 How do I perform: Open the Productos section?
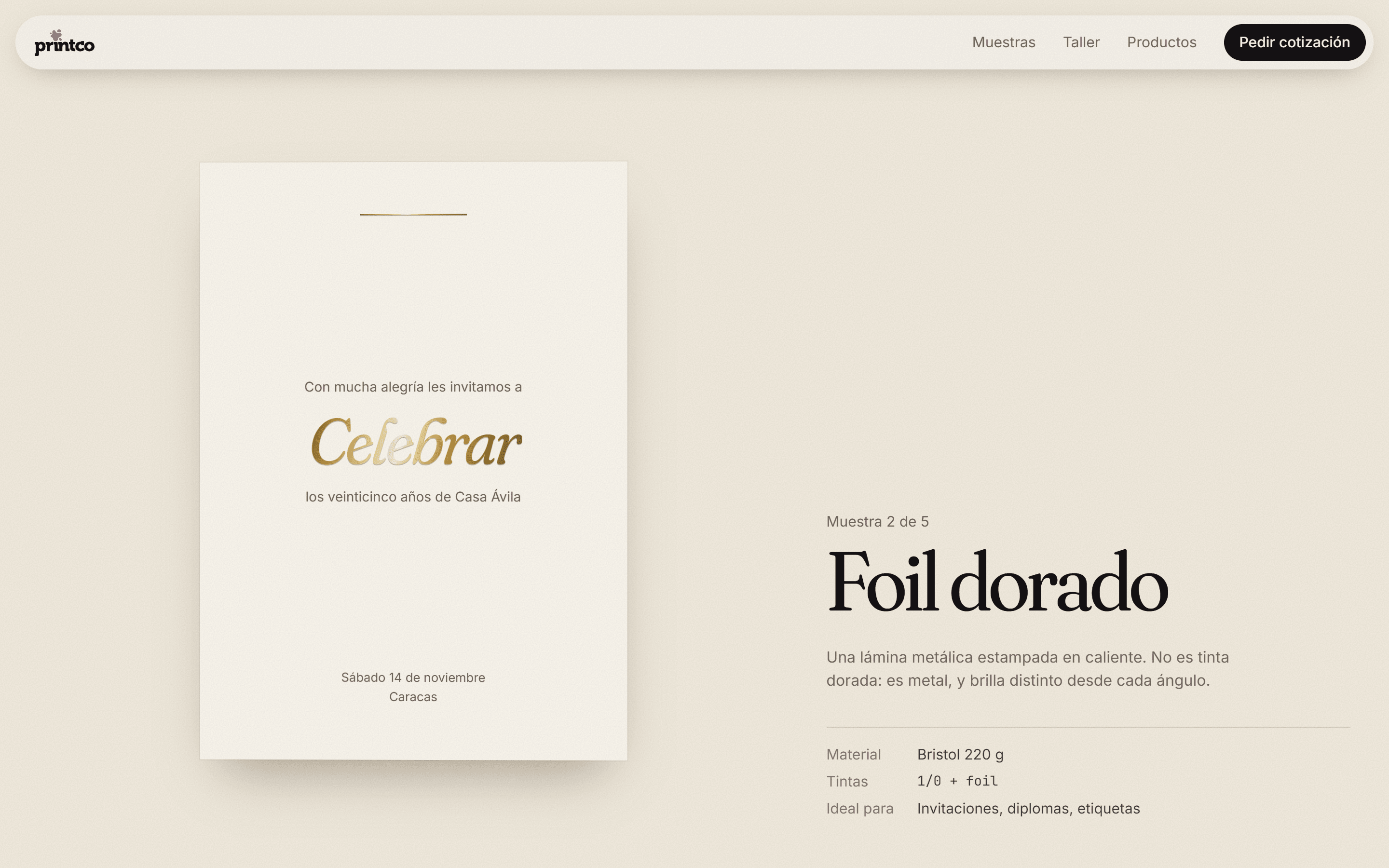coord(1161,42)
